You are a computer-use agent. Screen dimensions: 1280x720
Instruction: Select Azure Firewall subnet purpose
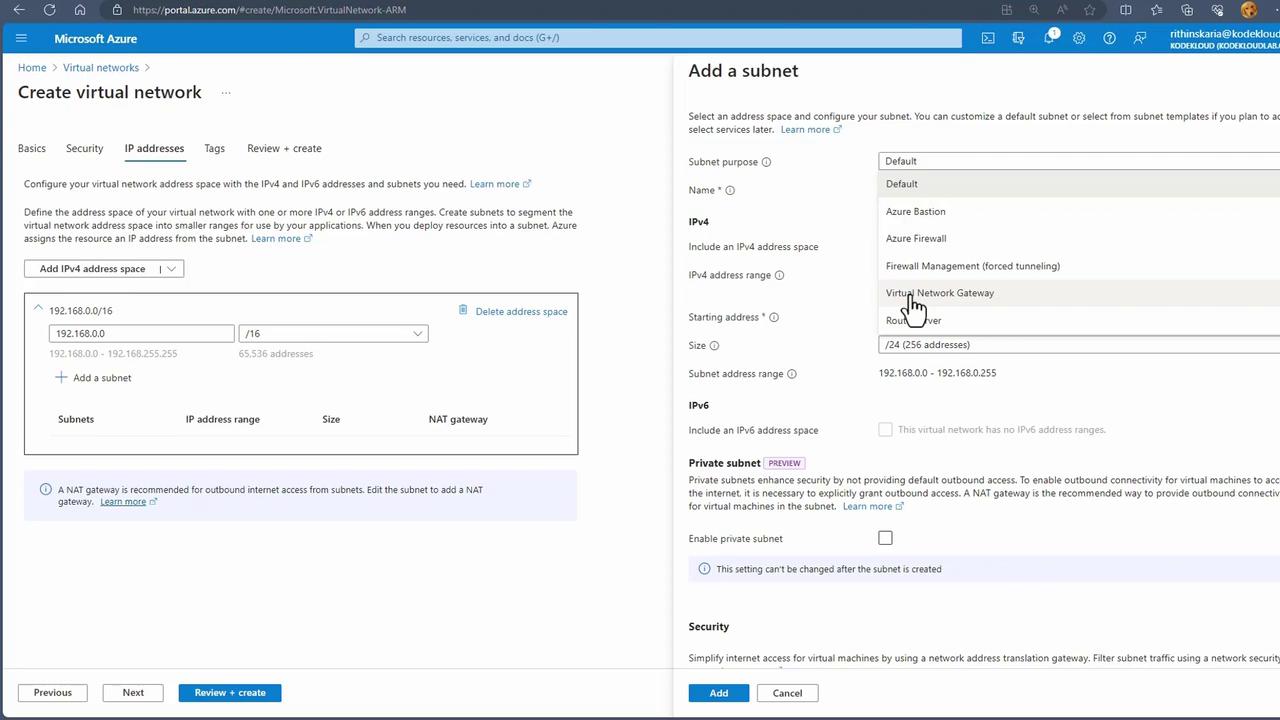[x=1079, y=238]
